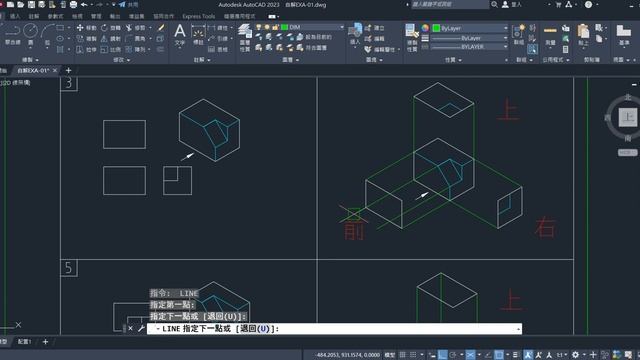Toggle polar tracking in status bar
Screen dimensions: 640x360
point(453,355)
